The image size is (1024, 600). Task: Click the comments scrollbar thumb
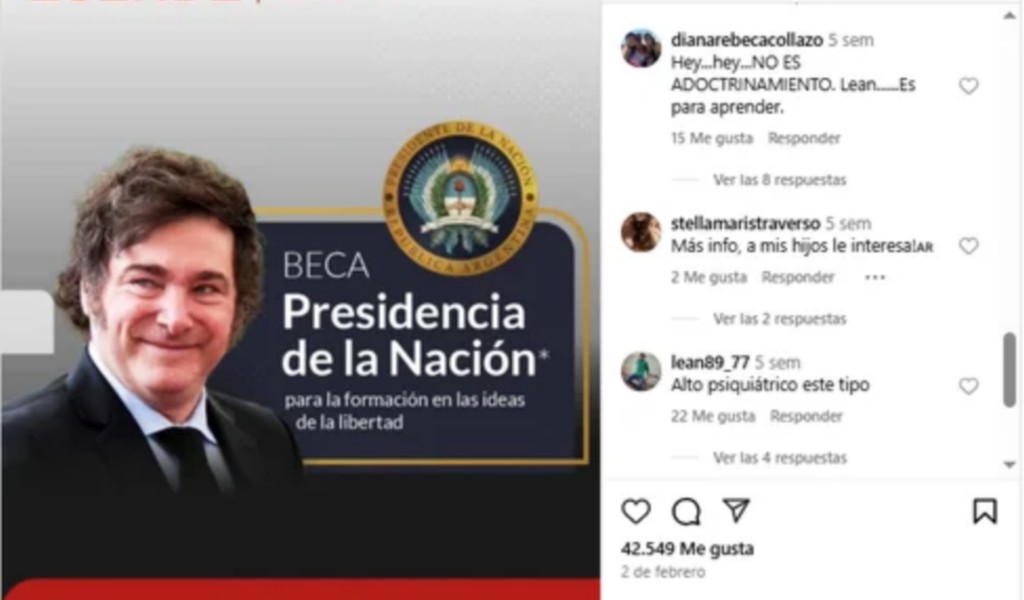coord(1010,370)
